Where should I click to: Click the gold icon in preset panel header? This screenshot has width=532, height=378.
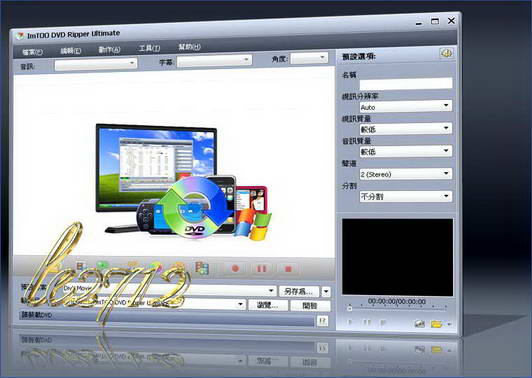pyautogui.click(x=446, y=53)
